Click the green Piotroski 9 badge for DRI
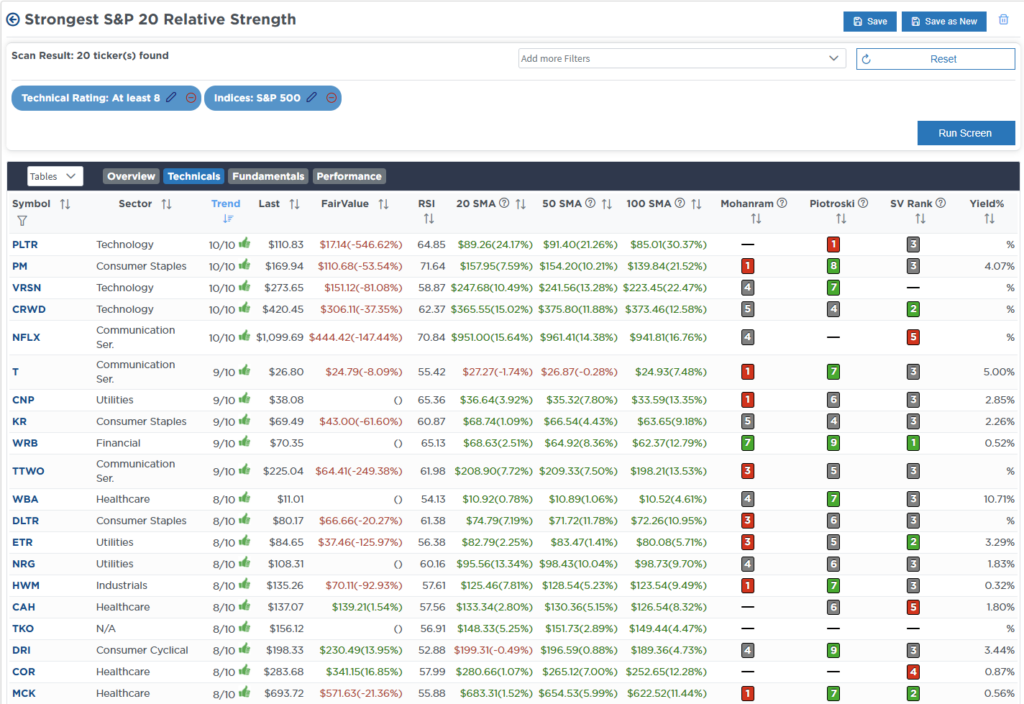Image resolution: width=1024 pixels, height=704 pixels. pos(833,650)
